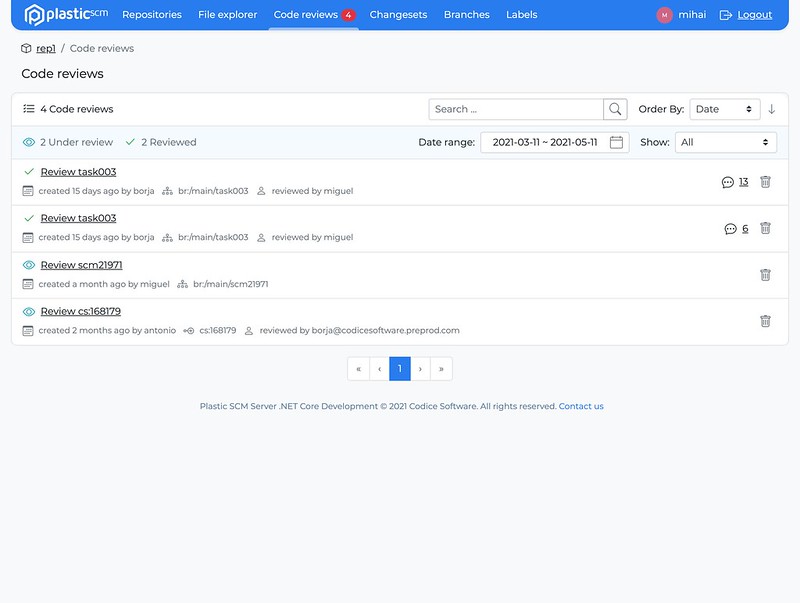The height and width of the screenshot is (603, 800).
Task: Switch to the Branches section
Action: click(x=466, y=14)
